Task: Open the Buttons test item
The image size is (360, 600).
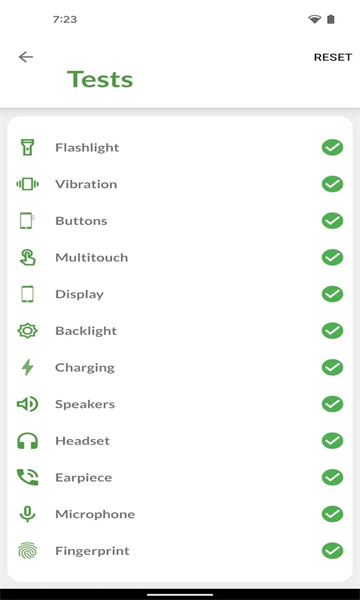Action: (x=180, y=221)
